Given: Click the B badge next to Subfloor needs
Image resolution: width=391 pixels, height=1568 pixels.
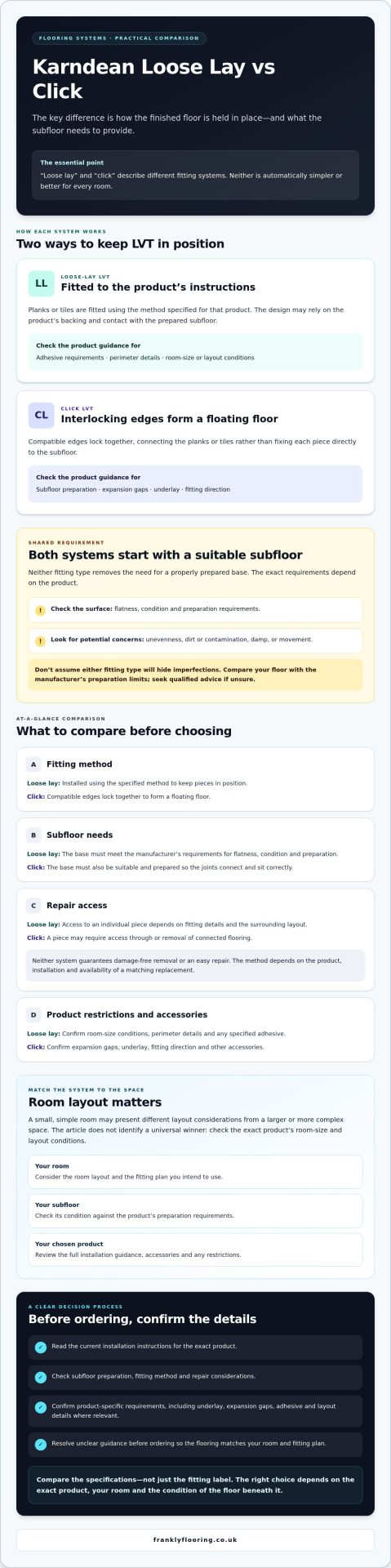Looking at the screenshot, I should tap(33, 835).
